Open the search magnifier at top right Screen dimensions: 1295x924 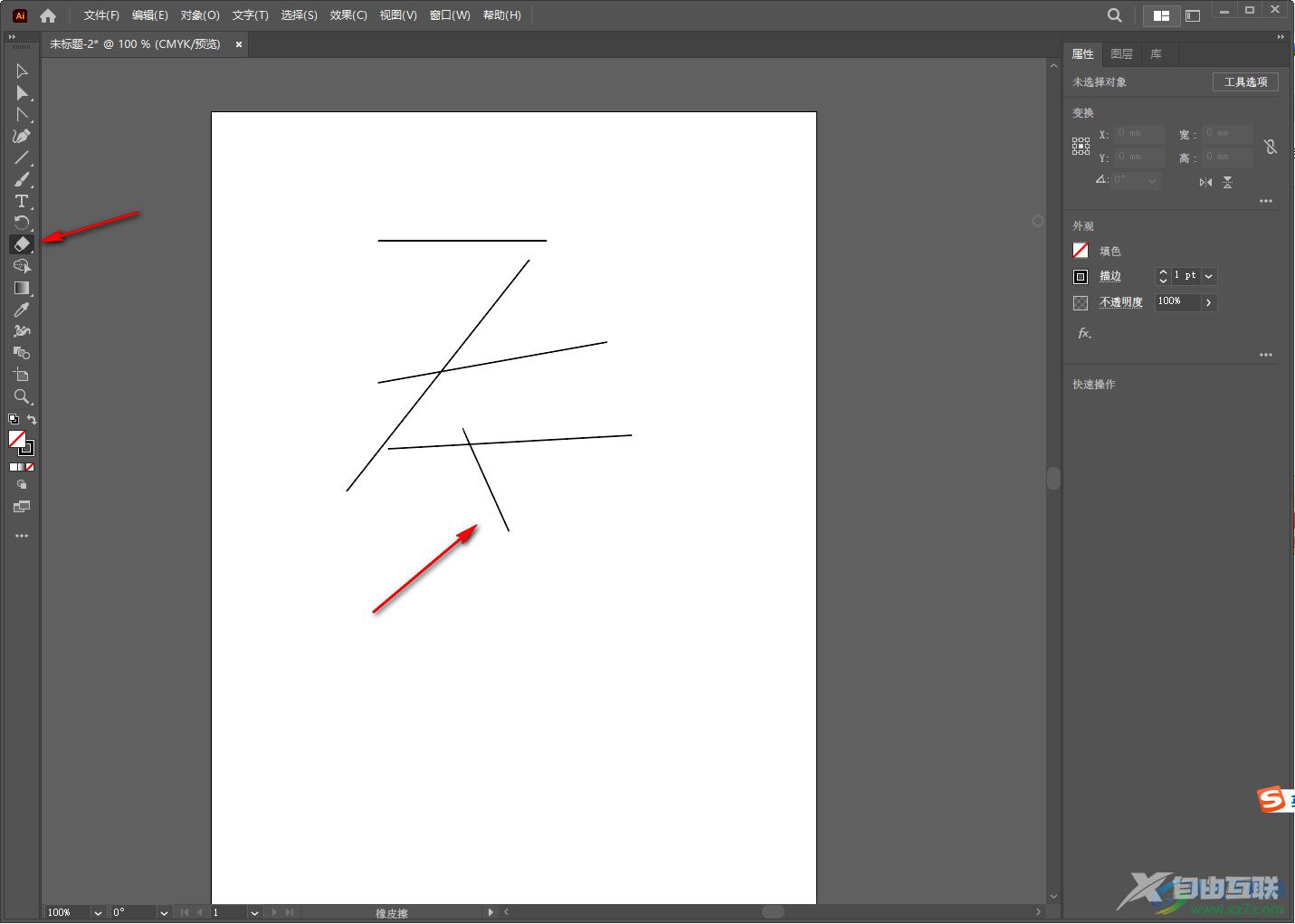[x=1115, y=15]
